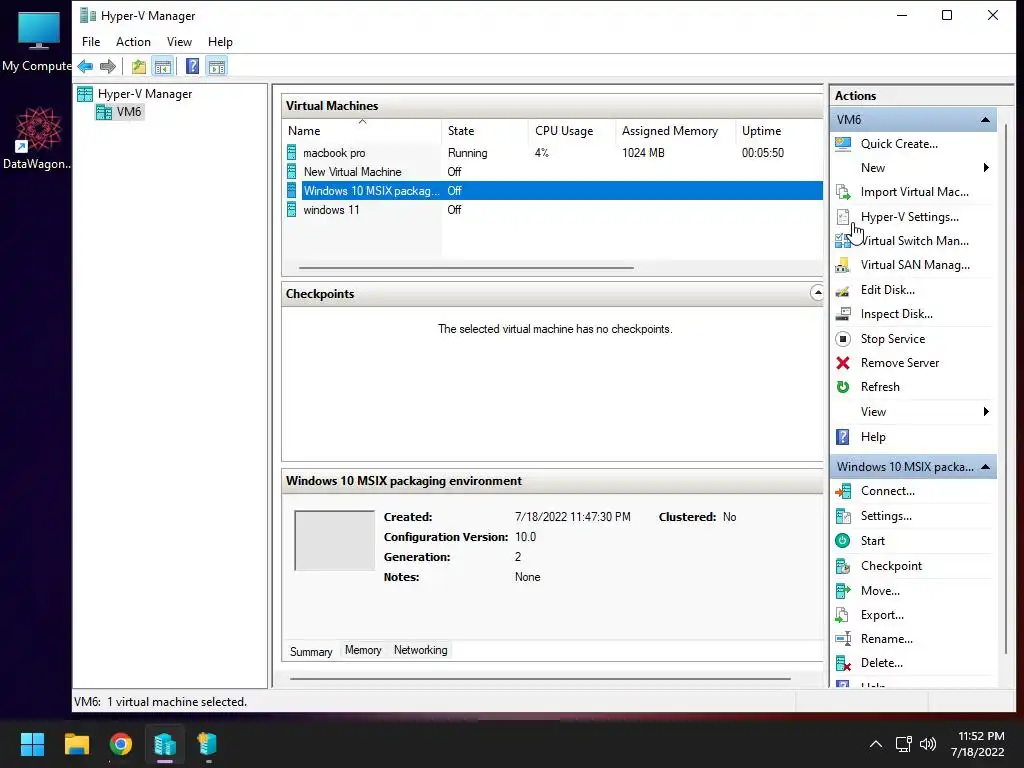The width and height of the screenshot is (1024, 768).
Task: Switch to the Memory tab
Action: click(363, 650)
